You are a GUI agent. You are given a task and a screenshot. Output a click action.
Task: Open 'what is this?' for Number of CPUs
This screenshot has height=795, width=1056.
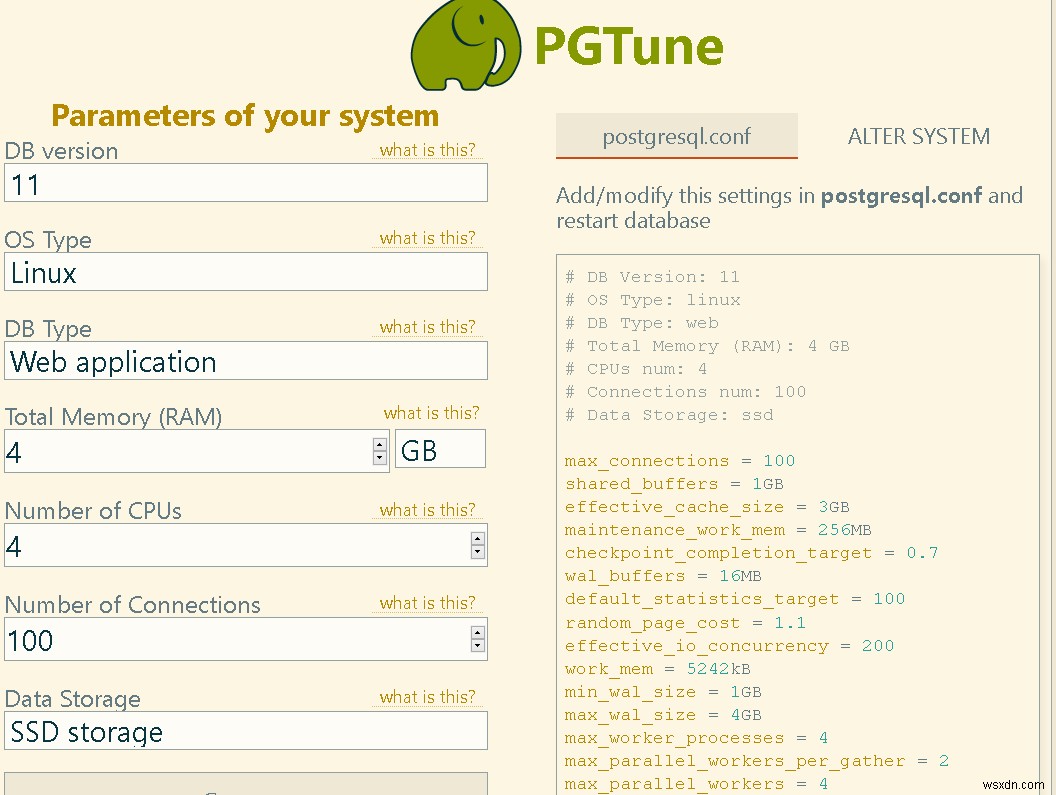pyautogui.click(x=428, y=510)
